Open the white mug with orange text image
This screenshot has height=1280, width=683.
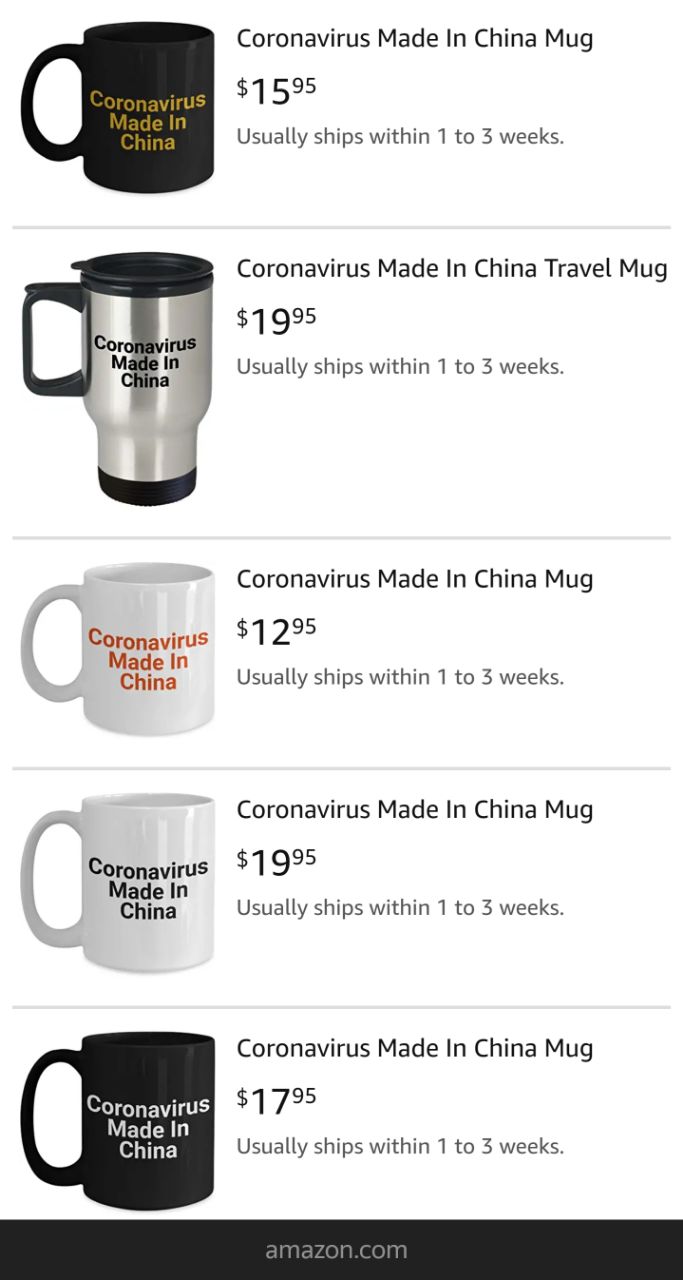tap(118, 648)
